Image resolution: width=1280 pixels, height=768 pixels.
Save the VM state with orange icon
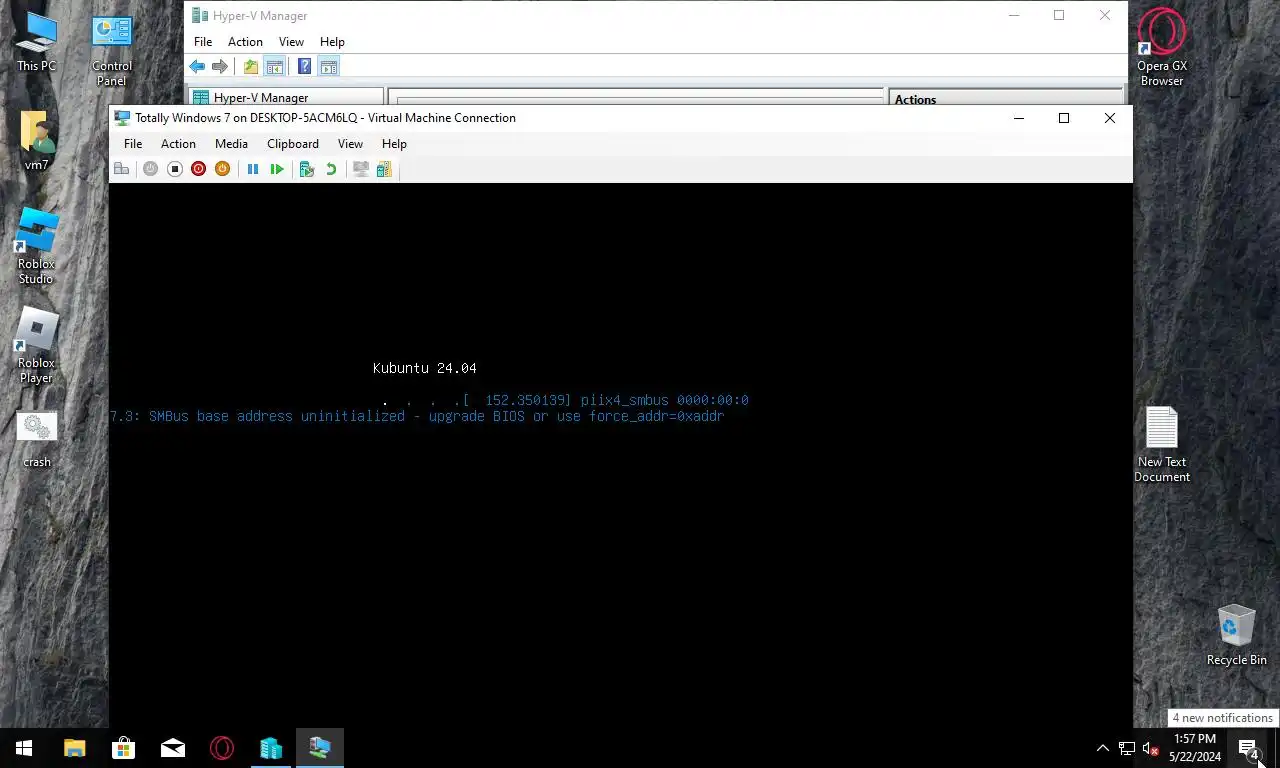pos(222,169)
